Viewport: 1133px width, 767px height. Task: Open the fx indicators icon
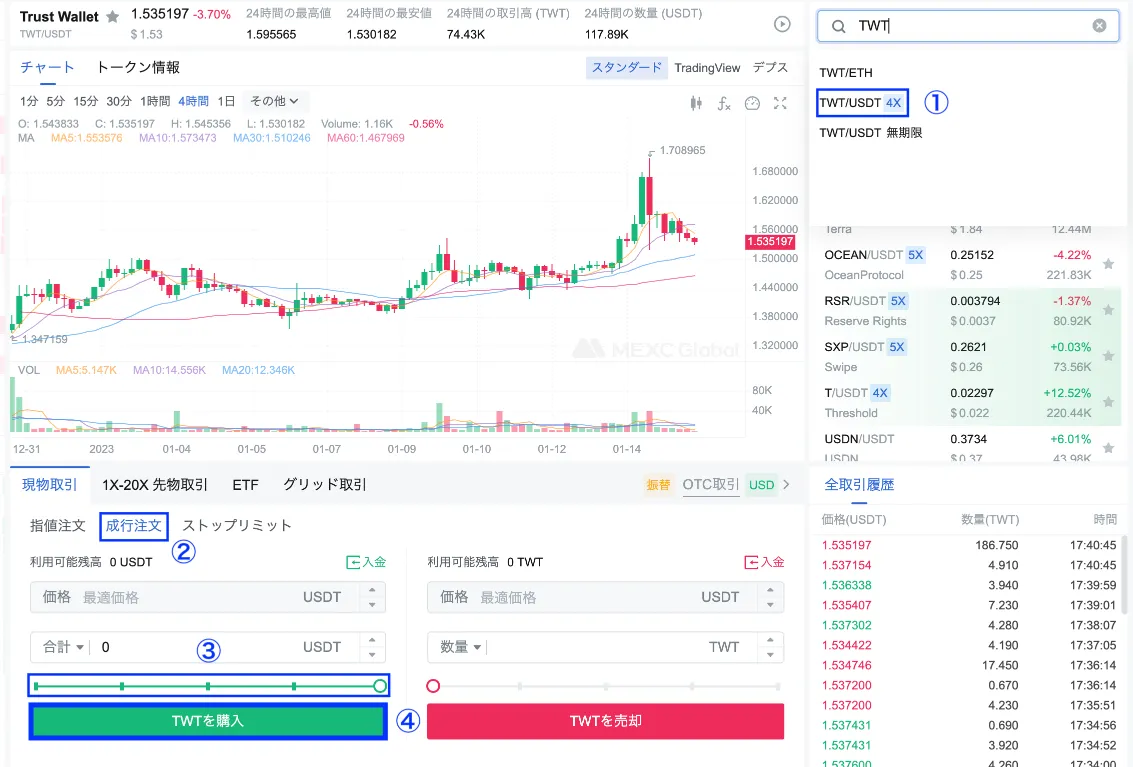pyautogui.click(x=724, y=103)
